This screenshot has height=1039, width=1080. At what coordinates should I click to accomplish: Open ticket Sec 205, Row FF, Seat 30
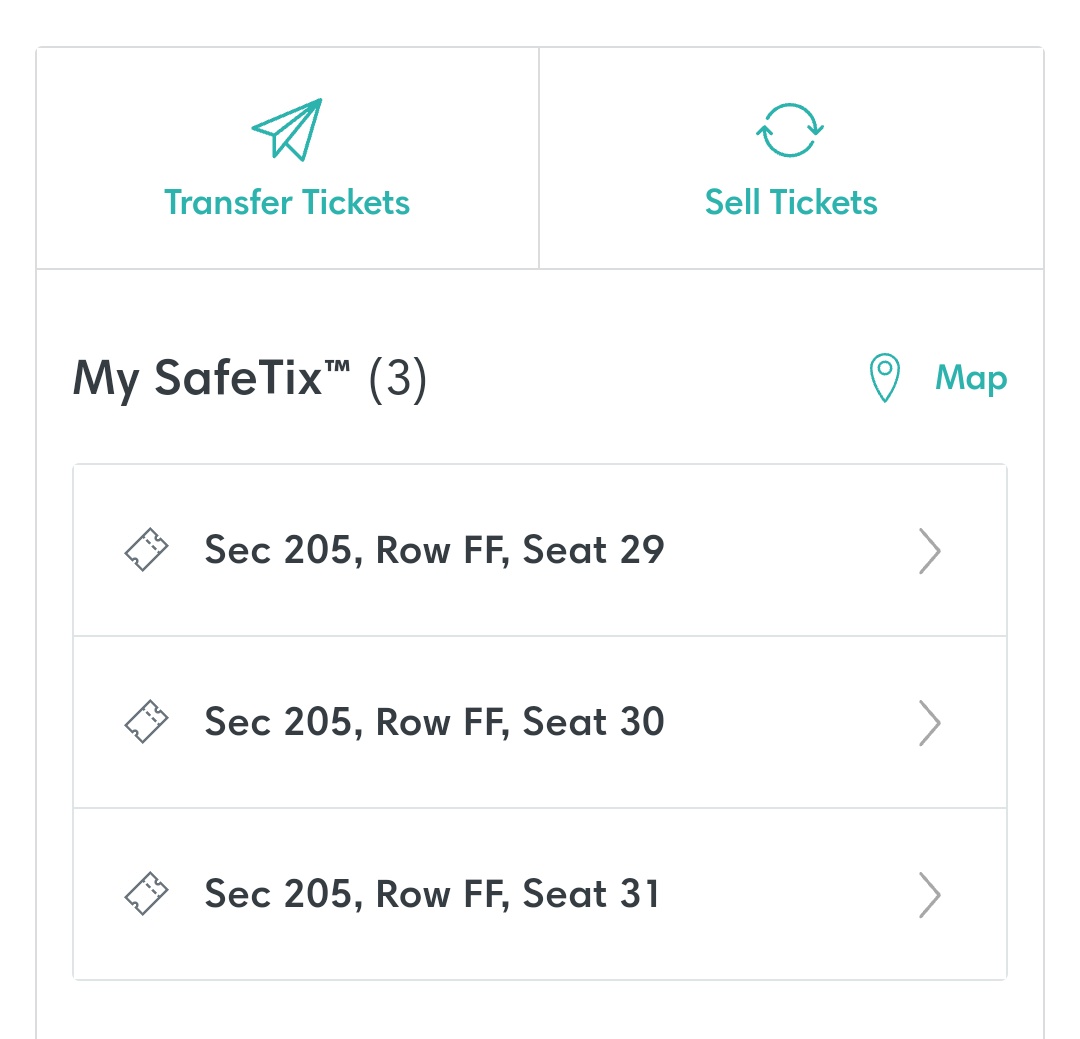click(540, 723)
